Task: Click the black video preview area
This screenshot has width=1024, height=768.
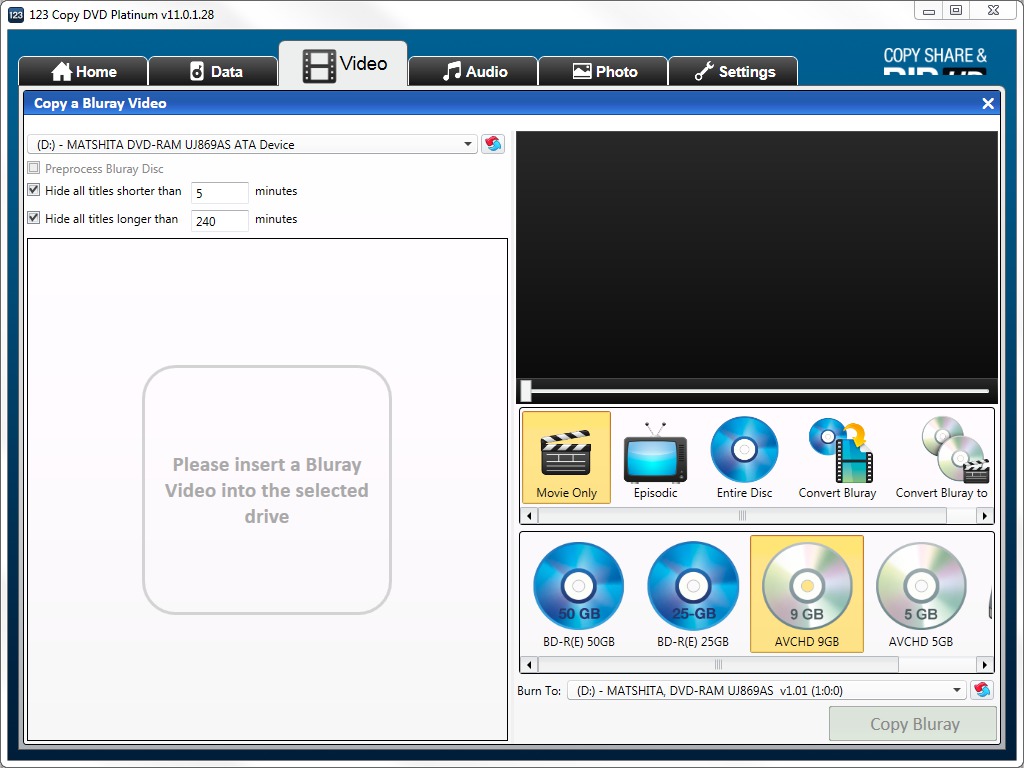Action: [x=756, y=255]
